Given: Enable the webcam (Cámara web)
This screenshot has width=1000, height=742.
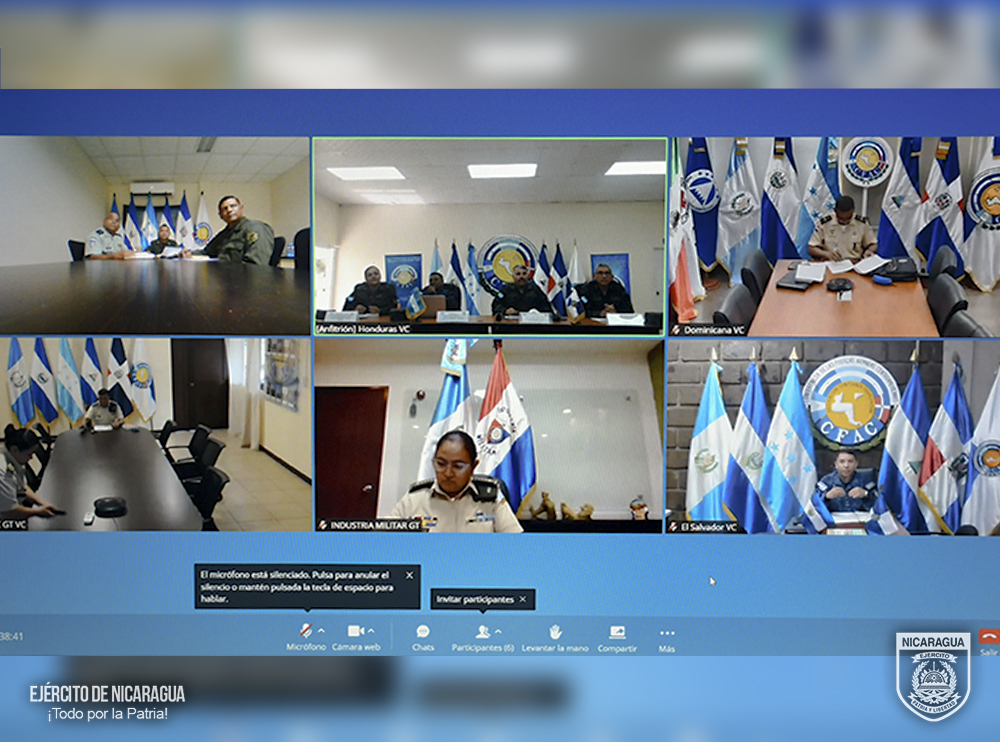Looking at the screenshot, I should (357, 631).
